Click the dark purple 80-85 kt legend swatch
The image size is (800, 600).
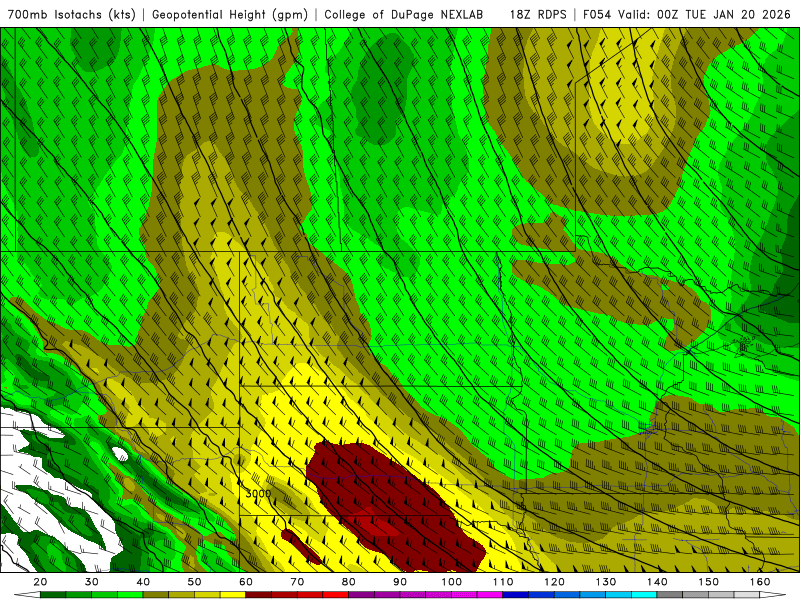pyautogui.click(x=362, y=594)
